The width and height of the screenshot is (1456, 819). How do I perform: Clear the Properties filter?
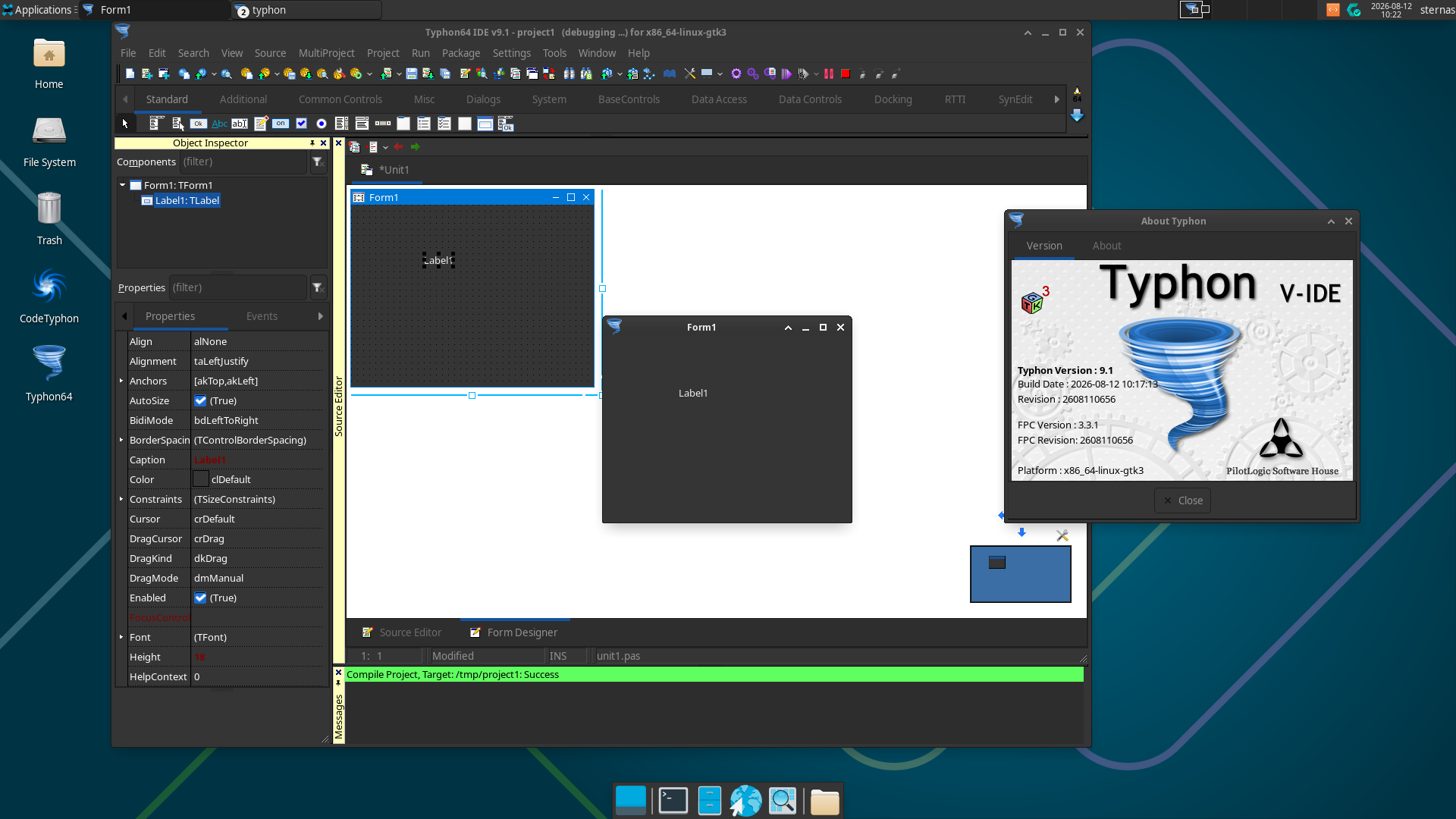pos(318,288)
